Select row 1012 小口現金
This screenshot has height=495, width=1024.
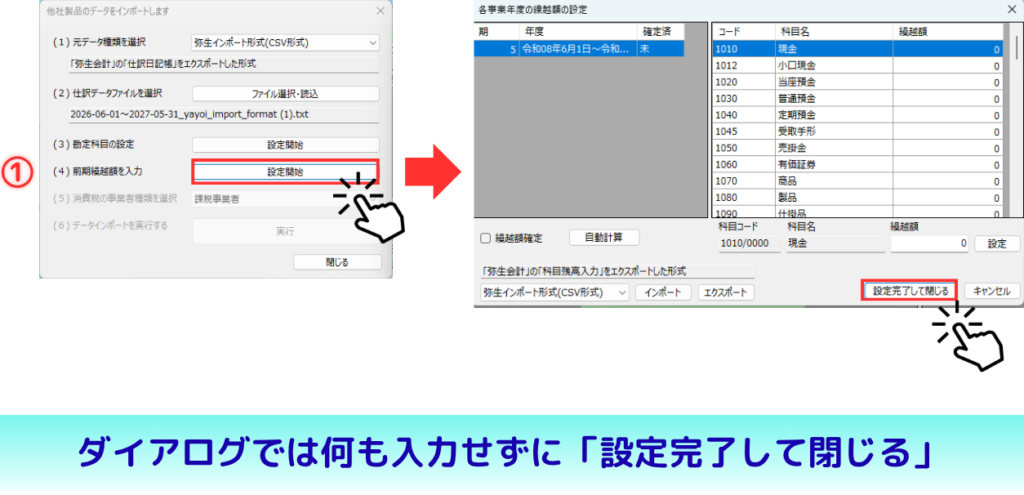[x=857, y=66]
